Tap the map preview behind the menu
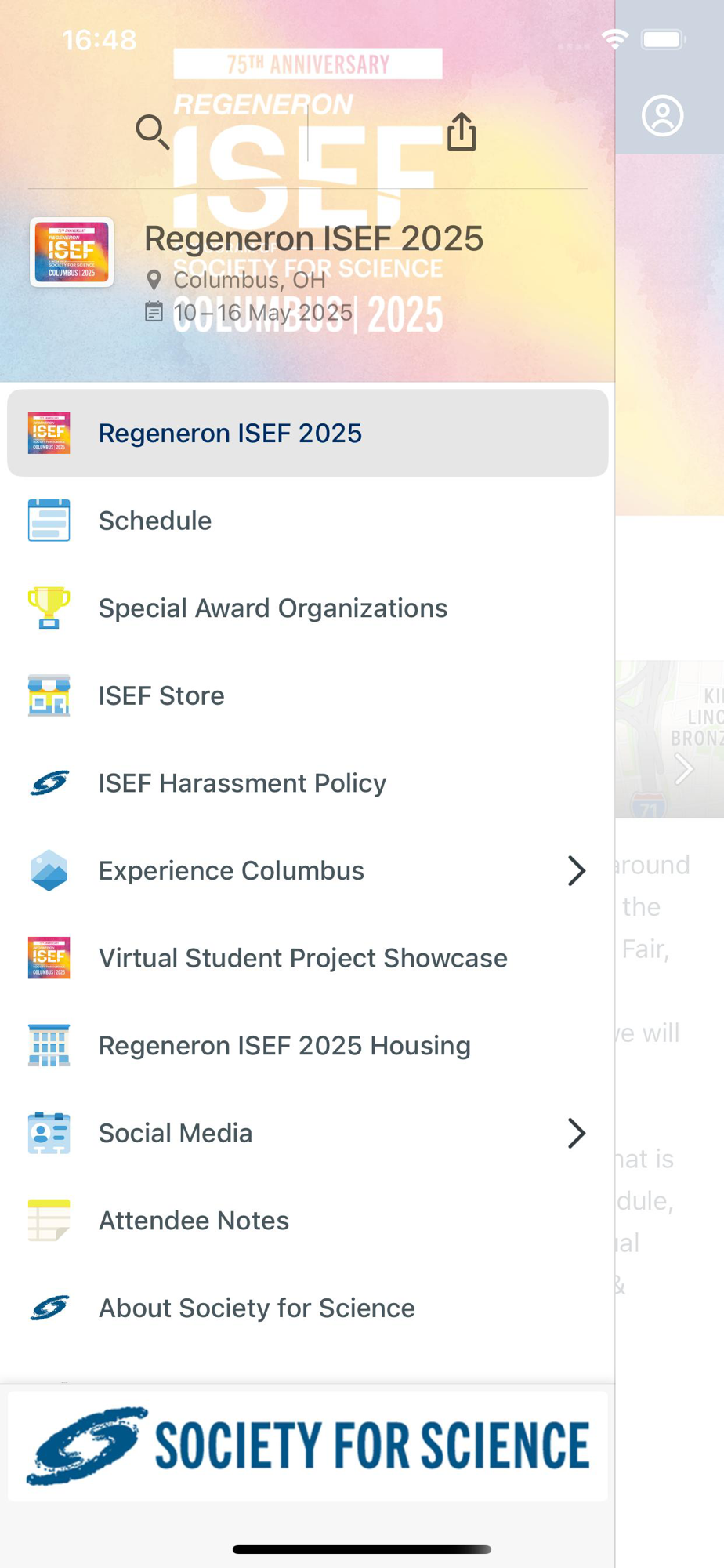Image resolution: width=724 pixels, height=1568 pixels. click(x=671, y=739)
